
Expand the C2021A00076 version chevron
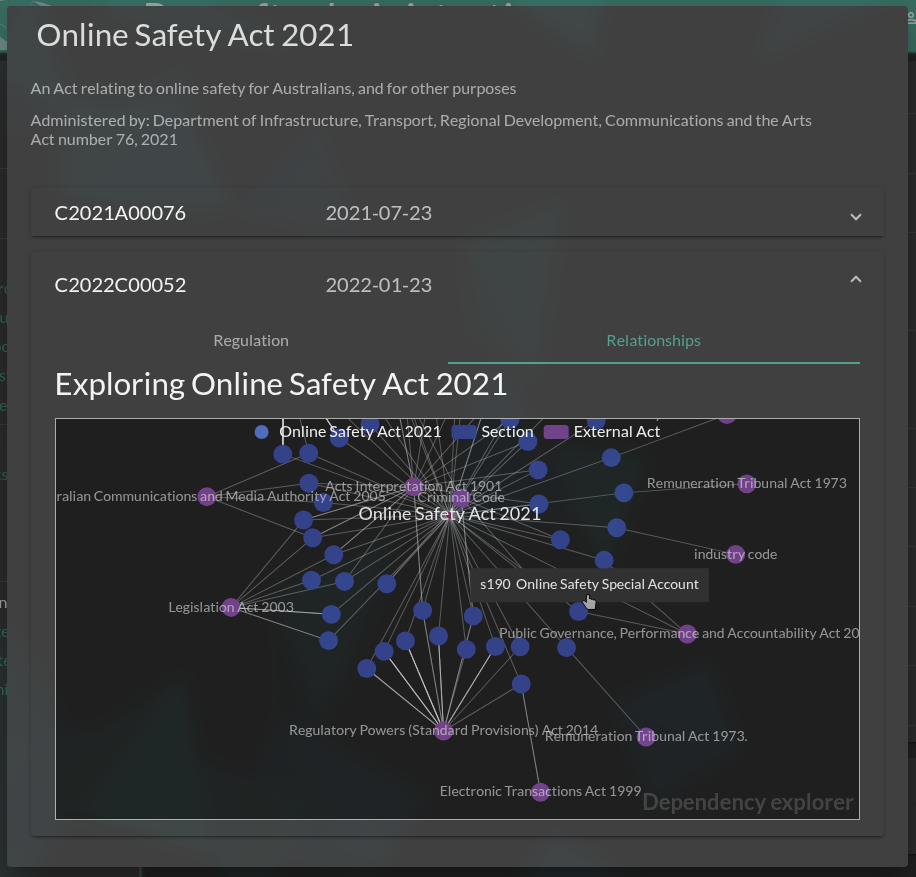point(855,215)
